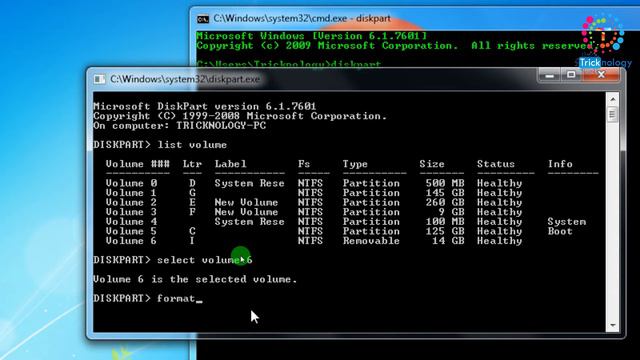Click the 'Boot' info entry

coord(560,231)
